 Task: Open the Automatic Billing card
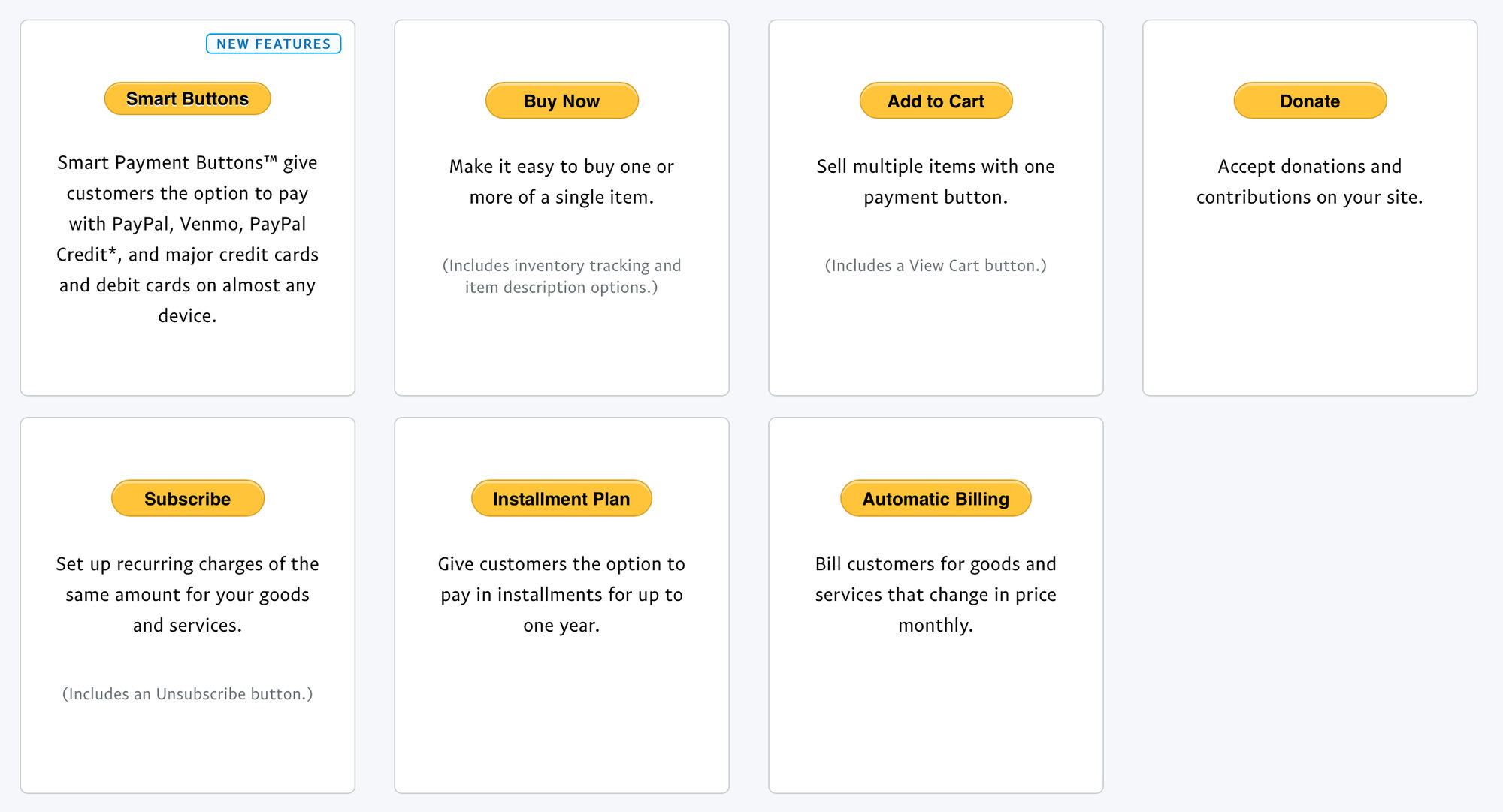[936, 605]
